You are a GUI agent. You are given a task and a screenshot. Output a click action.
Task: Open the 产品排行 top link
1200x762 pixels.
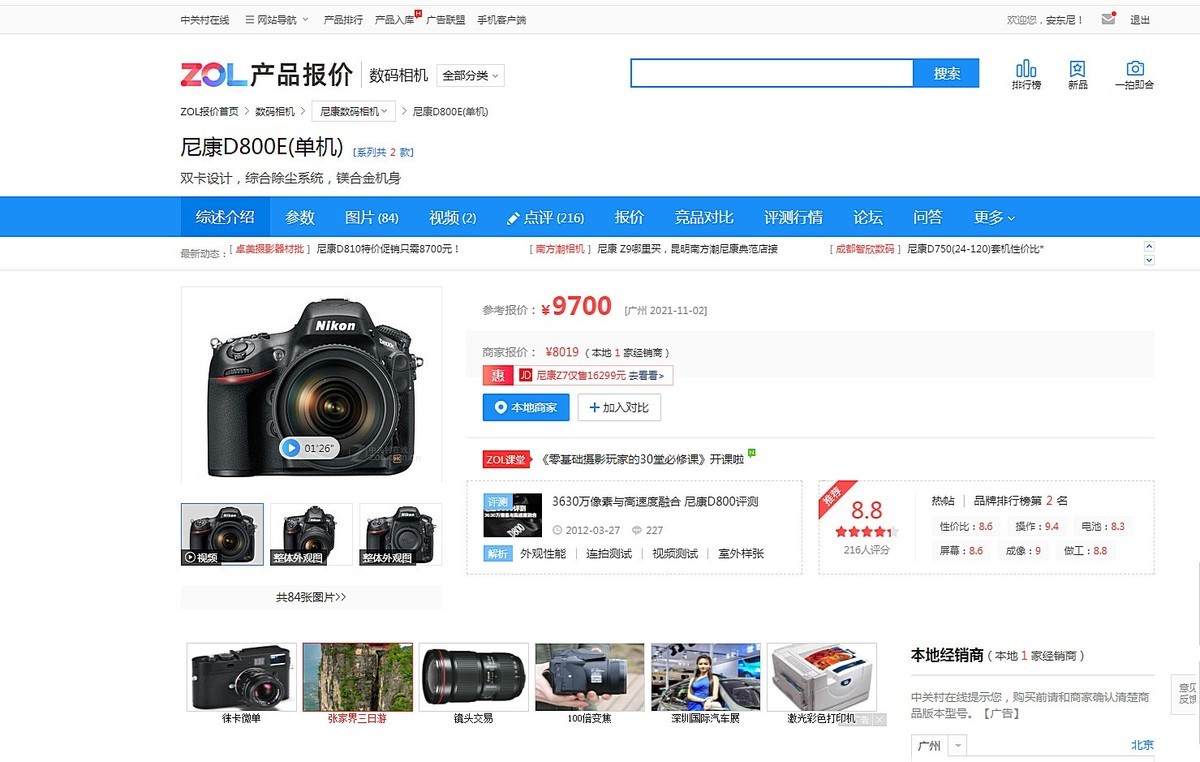[343, 19]
